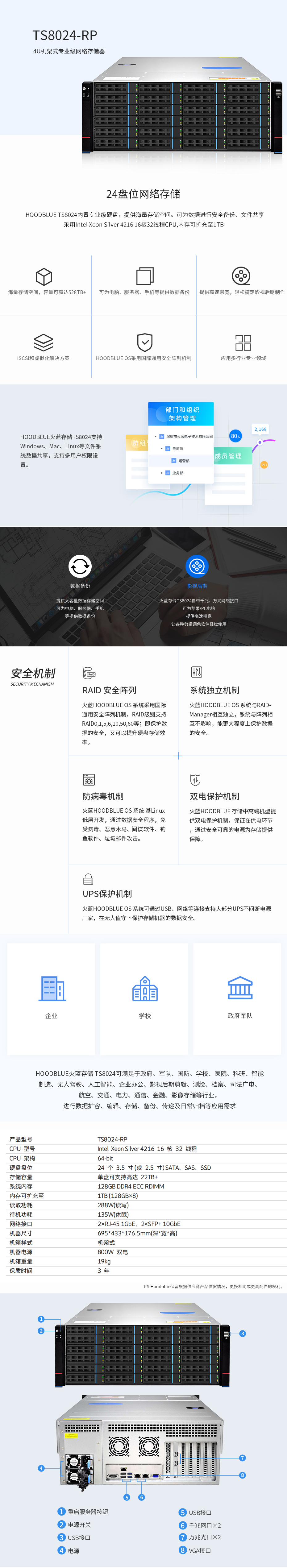Click the RAID 安全阵列 heading
The width and height of the screenshot is (287, 1568).
click(x=110, y=690)
